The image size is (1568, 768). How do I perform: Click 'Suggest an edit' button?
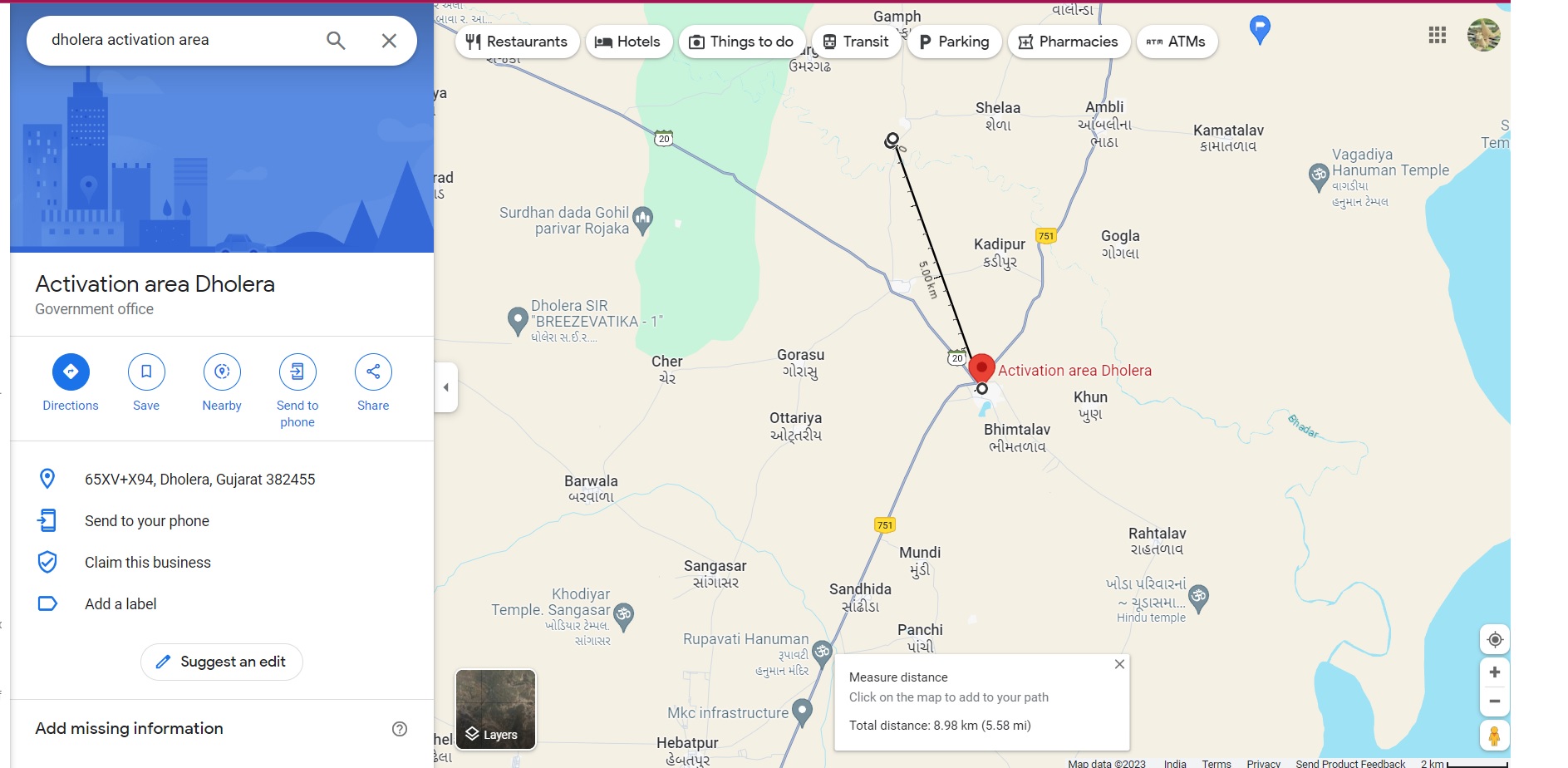pyautogui.click(x=222, y=662)
